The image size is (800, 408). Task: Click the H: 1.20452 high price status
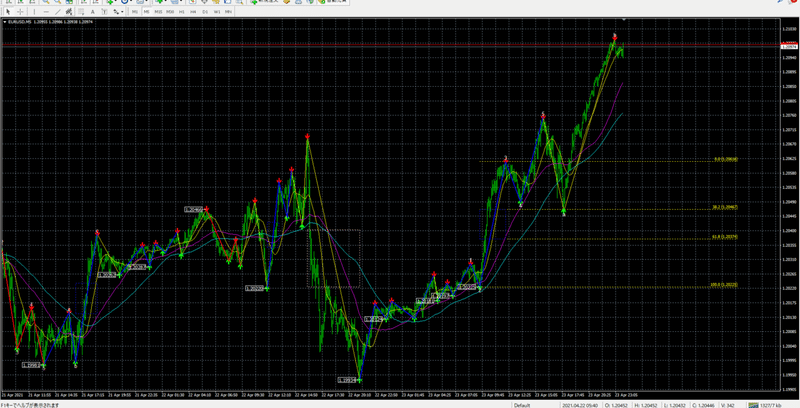point(646,405)
